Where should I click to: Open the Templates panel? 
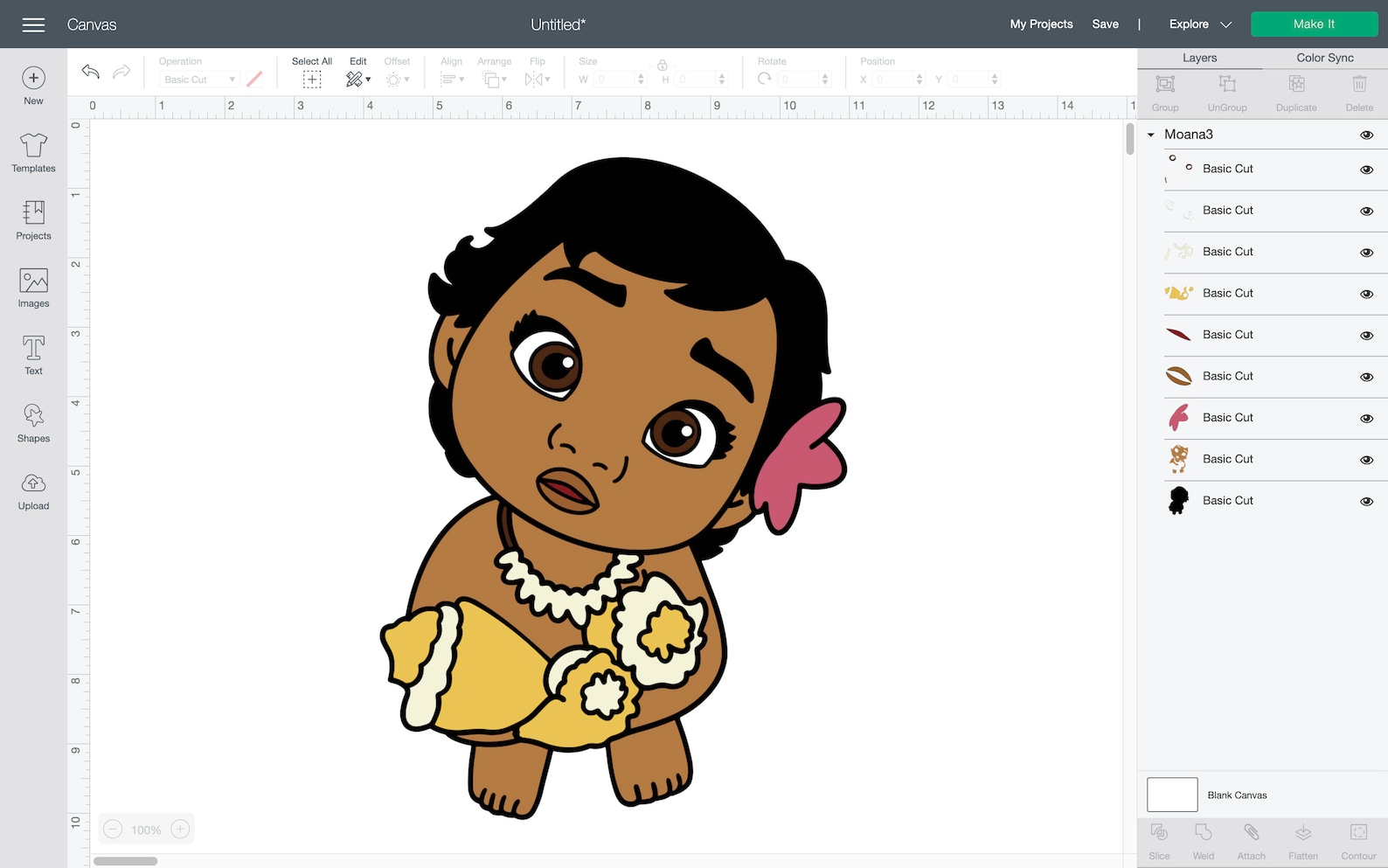click(x=33, y=153)
